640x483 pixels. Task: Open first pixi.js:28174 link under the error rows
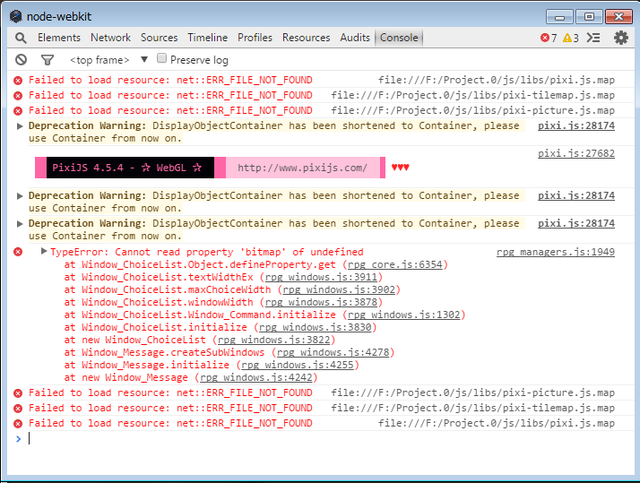[x=576, y=126]
